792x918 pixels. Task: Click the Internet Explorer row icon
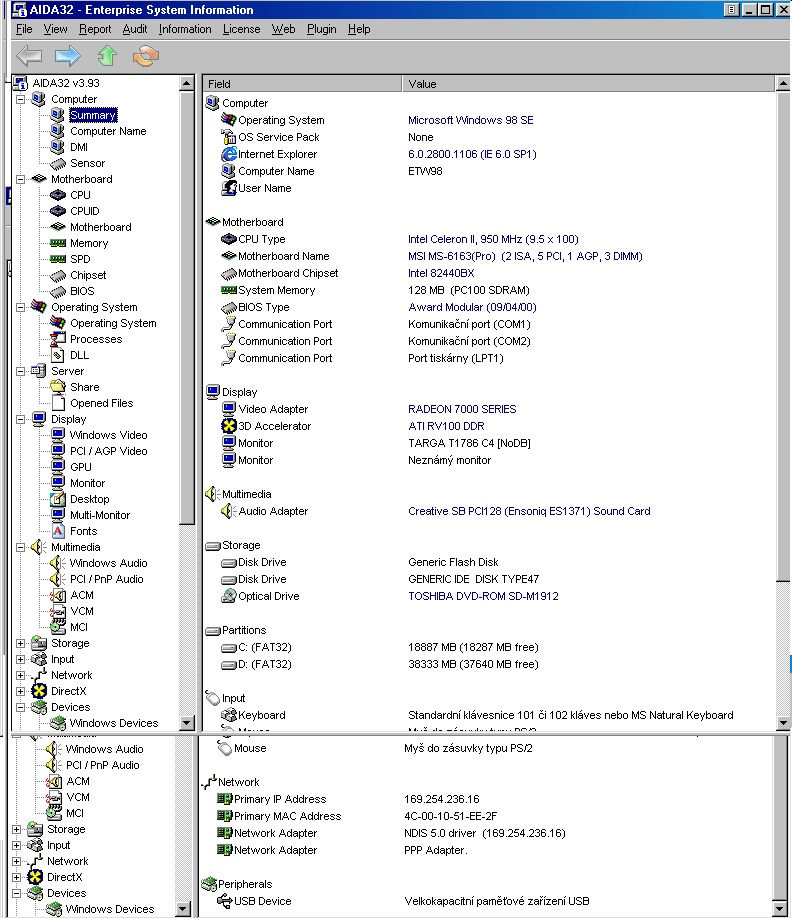pos(228,154)
